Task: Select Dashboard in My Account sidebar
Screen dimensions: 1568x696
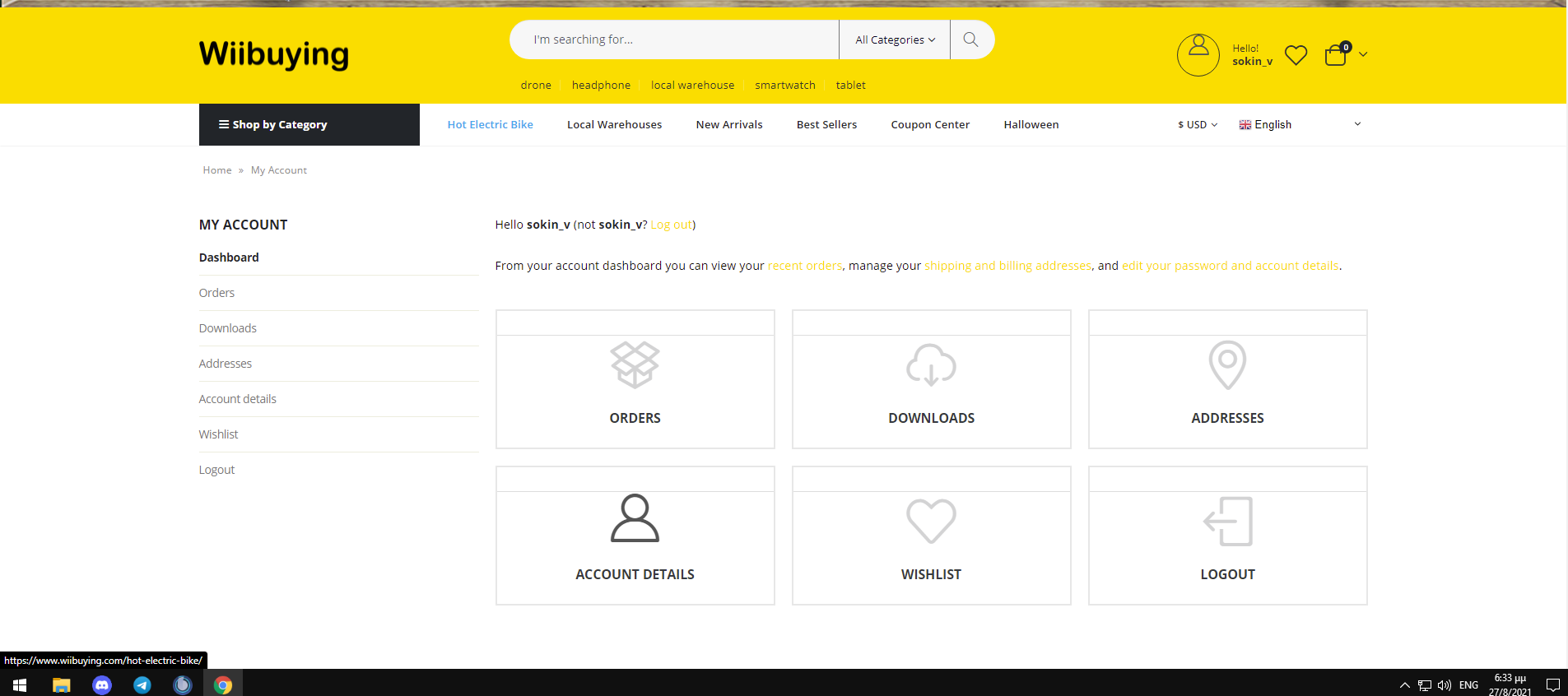Action: pos(229,258)
